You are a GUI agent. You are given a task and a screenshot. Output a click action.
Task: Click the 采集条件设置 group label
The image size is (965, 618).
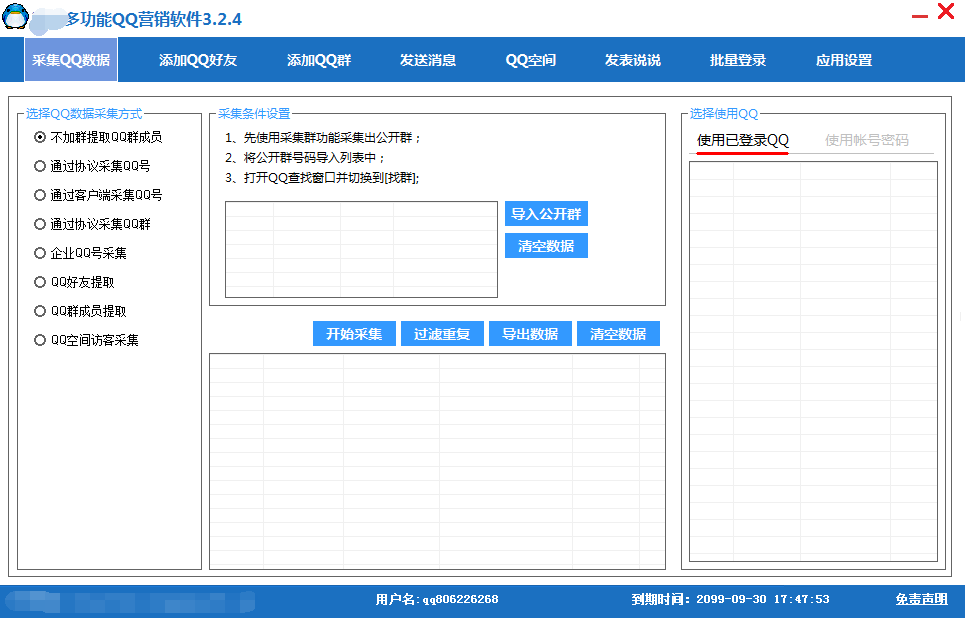click(x=254, y=114)
